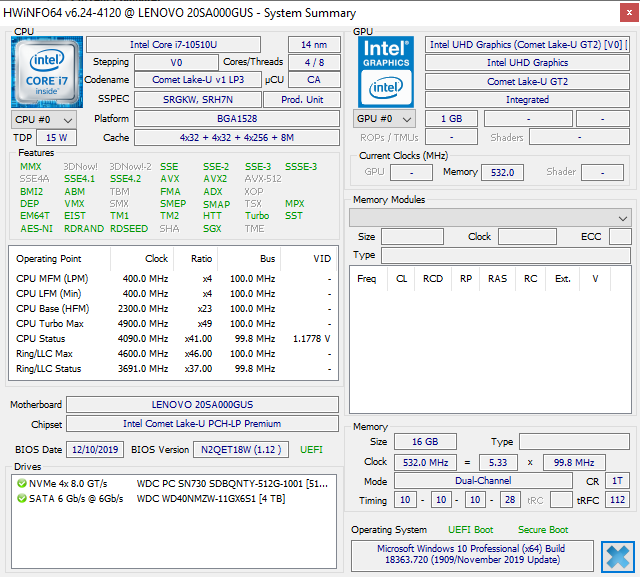The width and height of the screenshot is (640, 577).
Task: Click the Windows 10 Professional OS field
Action: pyautogui.click(x=472, y=555)
